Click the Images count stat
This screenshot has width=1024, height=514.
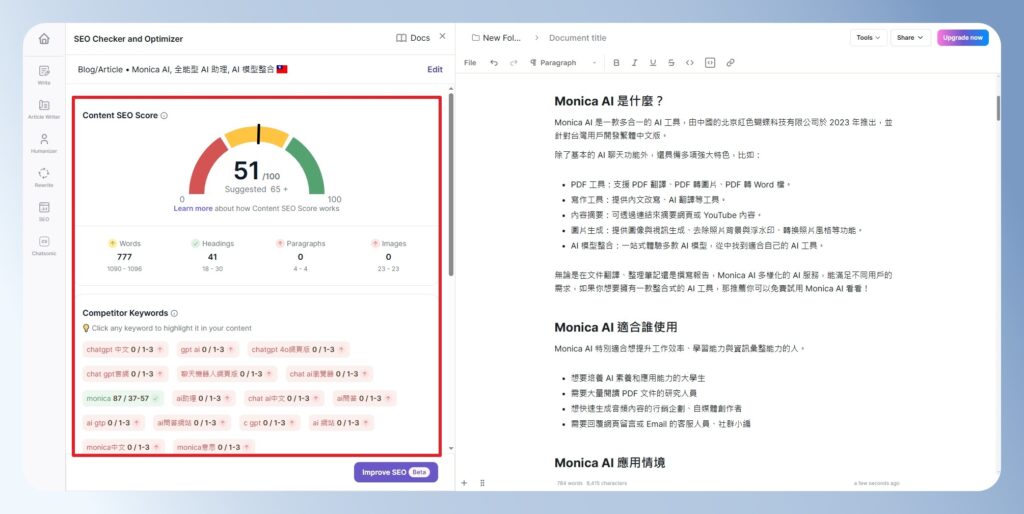pos(389,256)
